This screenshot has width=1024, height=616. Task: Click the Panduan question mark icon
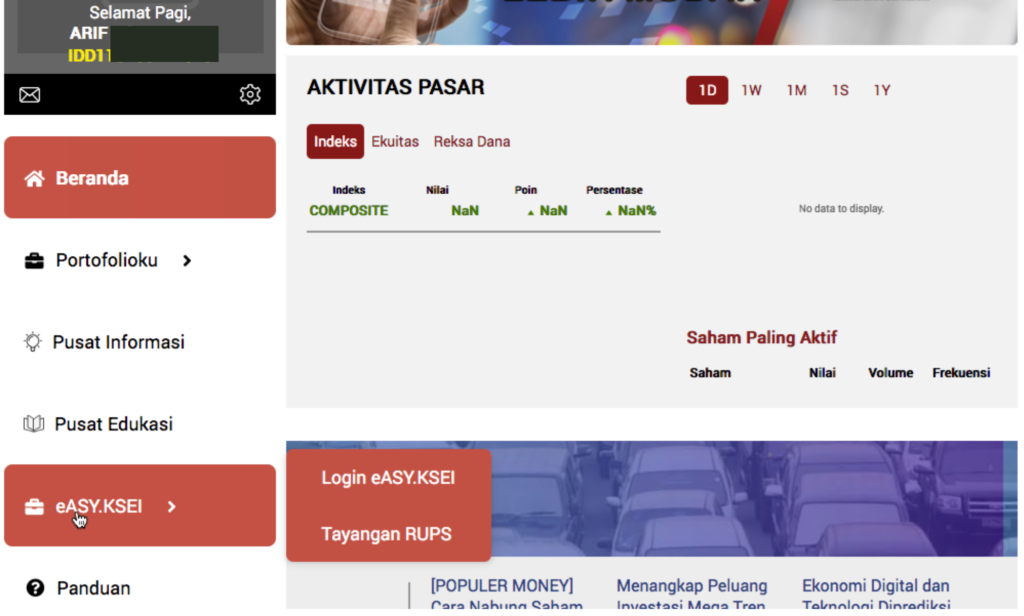coord(35,588)
